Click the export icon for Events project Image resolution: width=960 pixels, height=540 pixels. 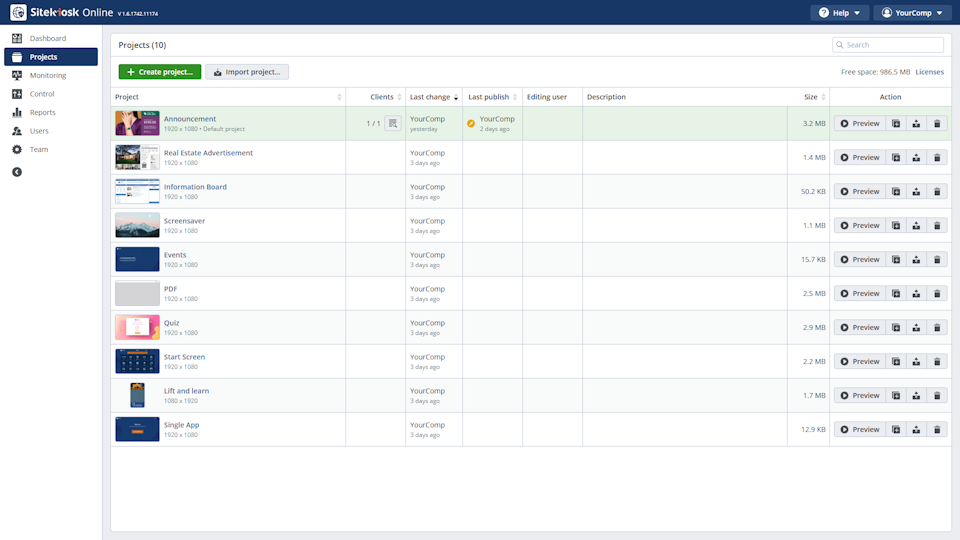pos(916,260)
